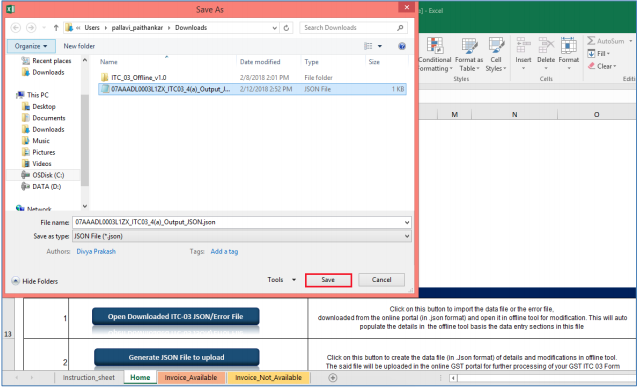Collapse folders with Hide Folders

(x=35, y=281)
